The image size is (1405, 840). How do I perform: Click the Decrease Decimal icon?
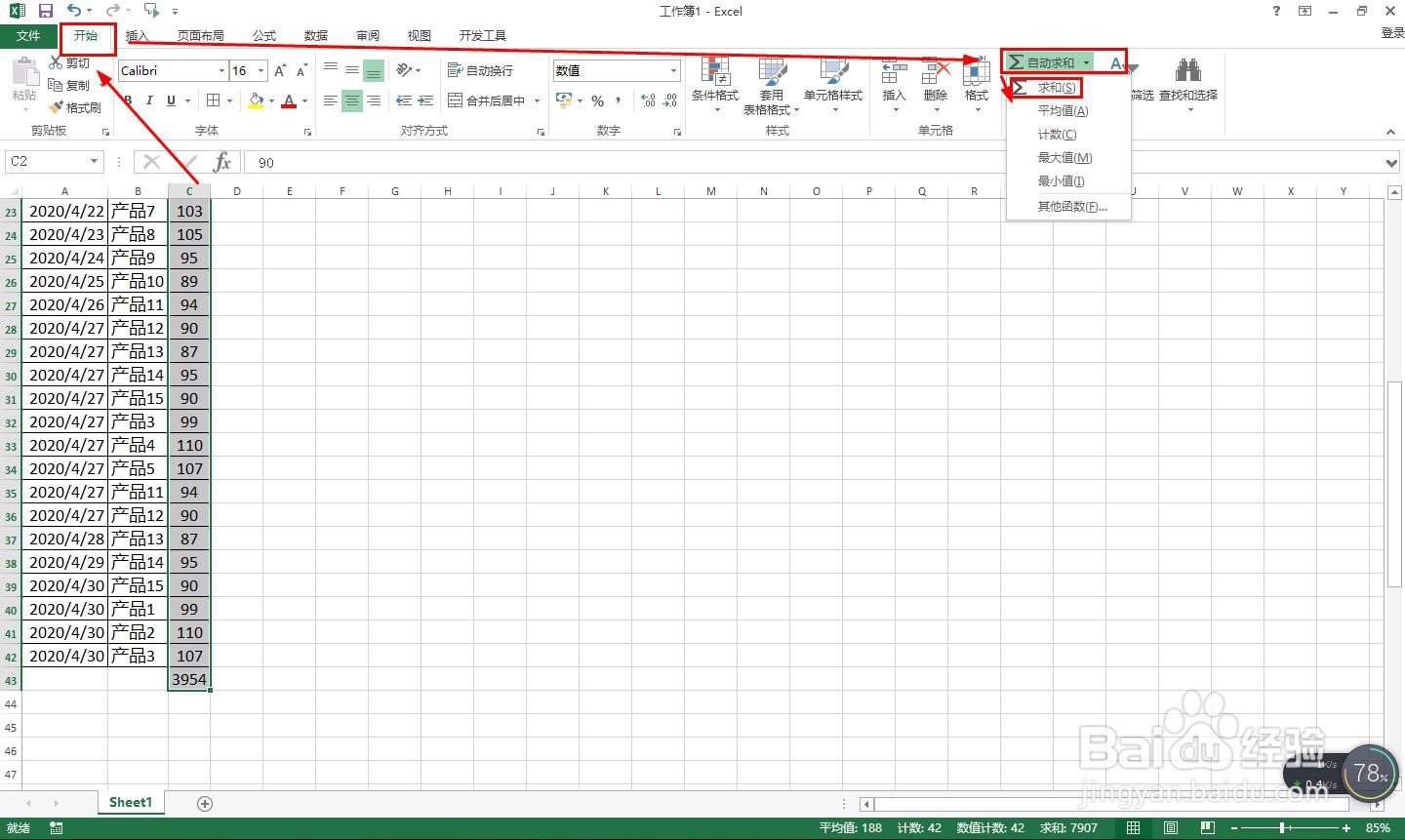click(670, 100)
